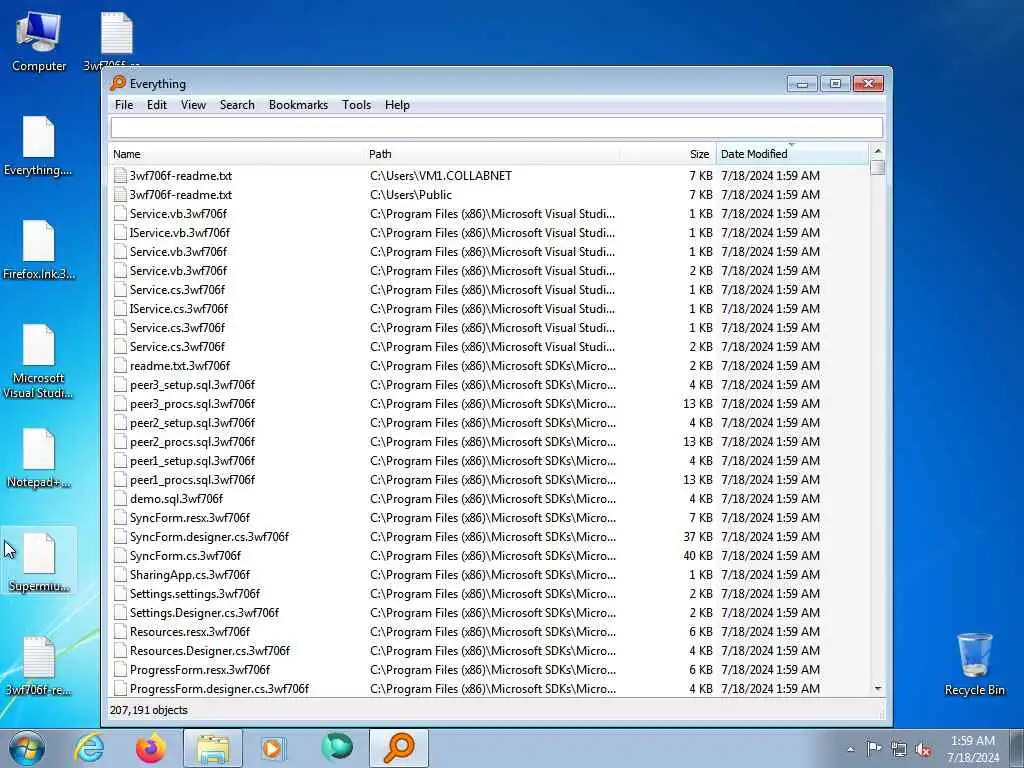
Task: Open the File menu
Action: click(124, 104)
